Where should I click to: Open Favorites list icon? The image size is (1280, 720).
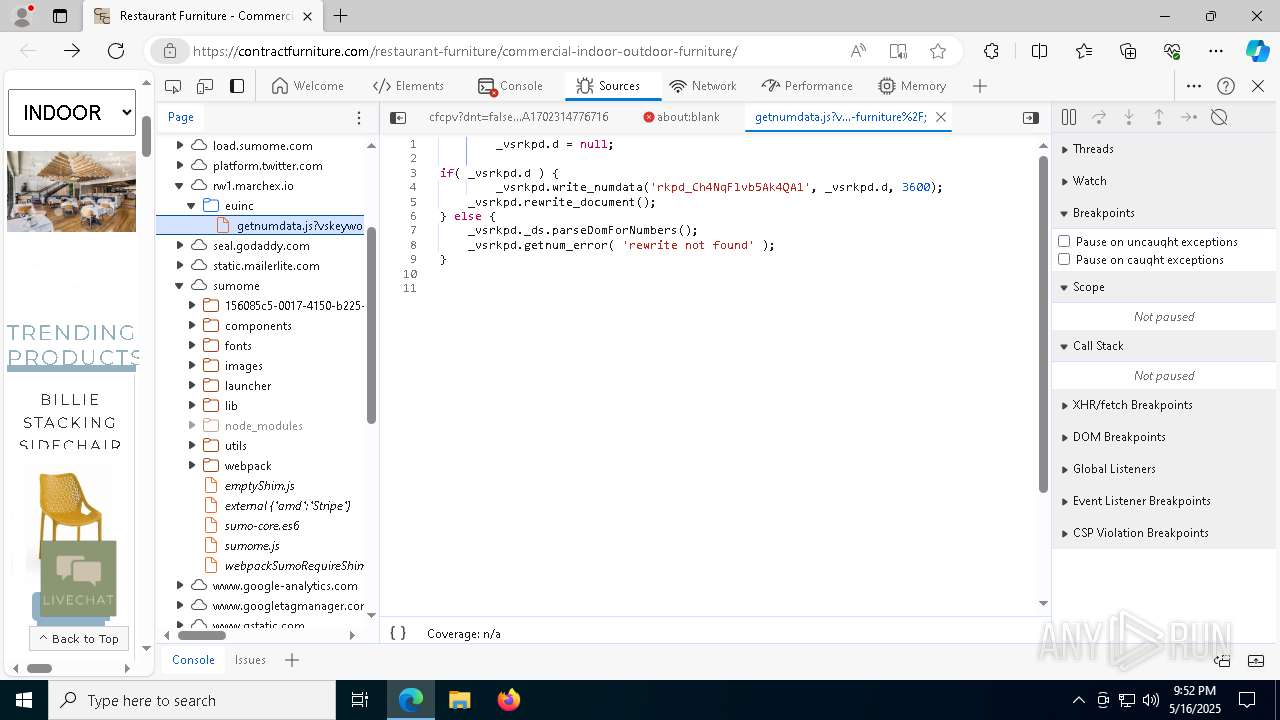pyautogui.click(x=1084, y=51)
